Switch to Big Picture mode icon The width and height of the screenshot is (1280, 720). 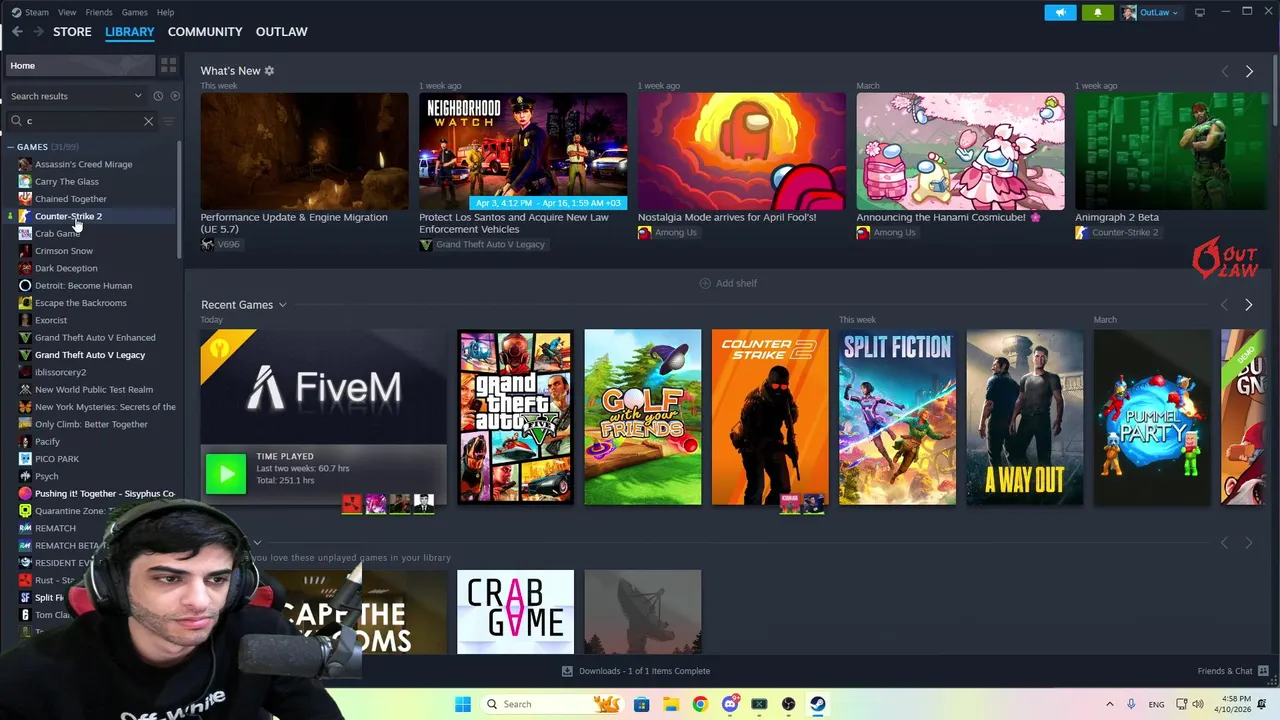tap(1200, 12)
